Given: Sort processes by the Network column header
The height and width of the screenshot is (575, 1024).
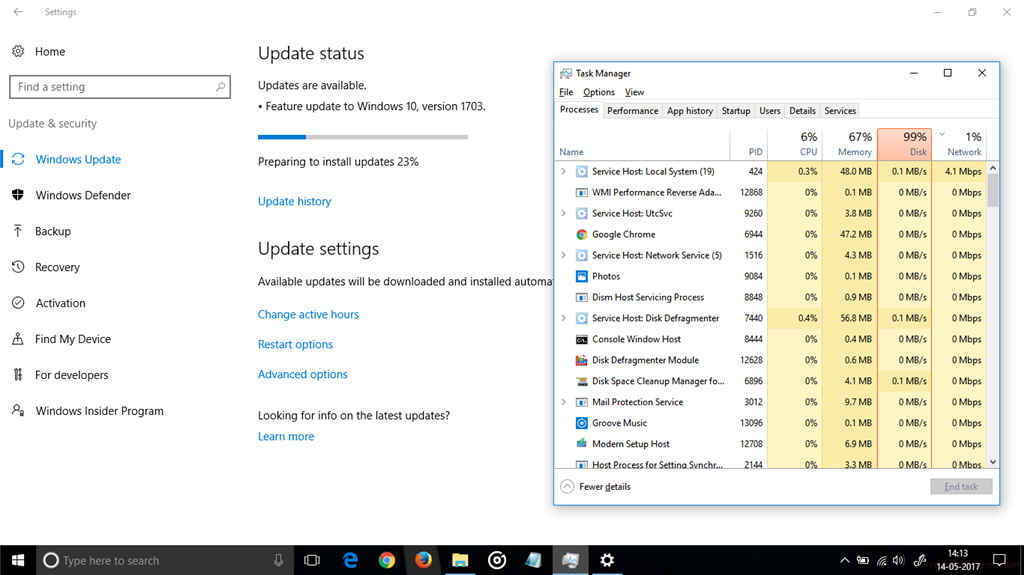Looking at the screenshot, I should coord(959,144).
